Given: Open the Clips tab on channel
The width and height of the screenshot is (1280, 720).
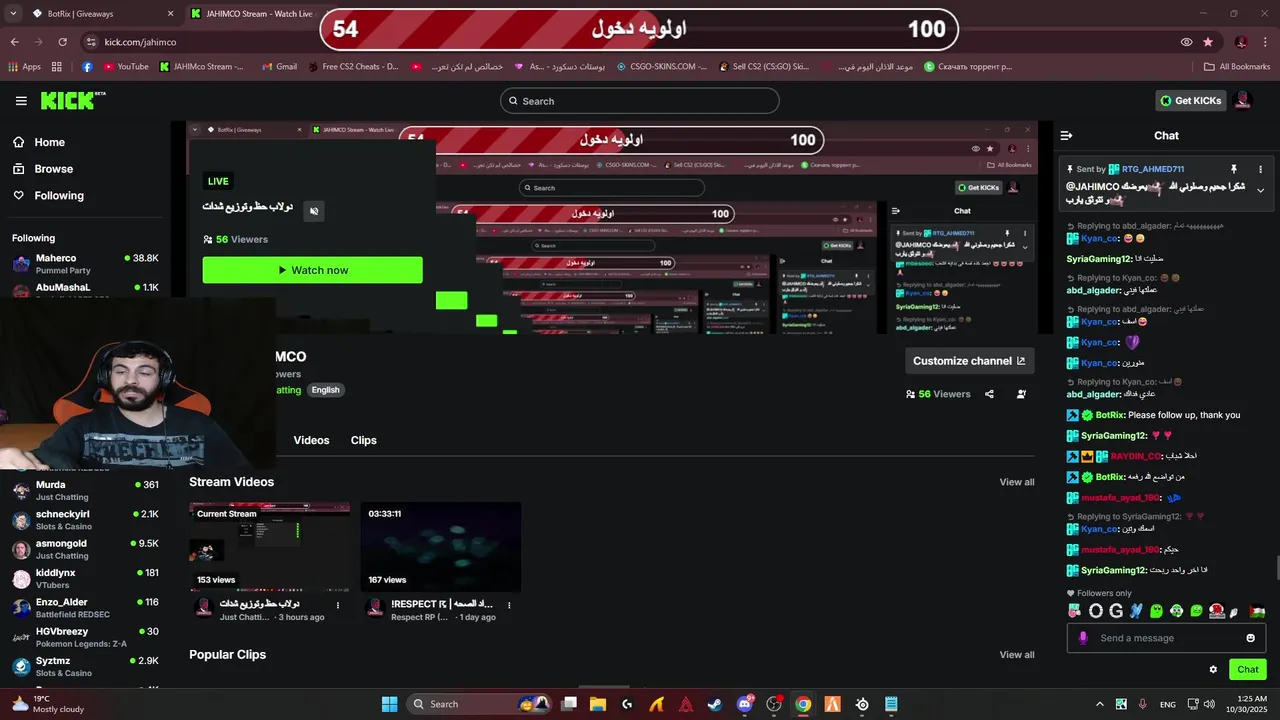Looking at the screenshot, I should [364, 440].
